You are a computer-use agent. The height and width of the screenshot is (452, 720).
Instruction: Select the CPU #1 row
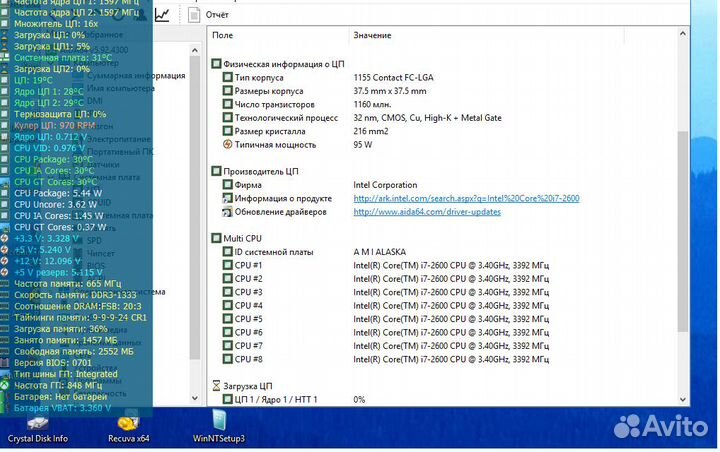pyautogui.click(x=249, y=265)
